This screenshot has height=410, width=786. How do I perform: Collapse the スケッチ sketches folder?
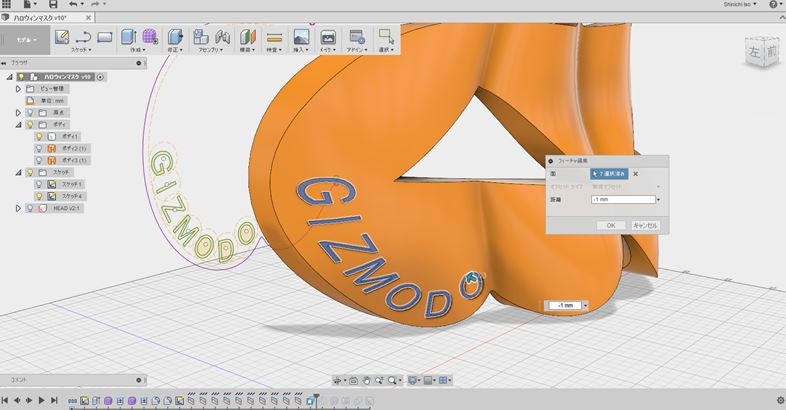coord(19,172)
